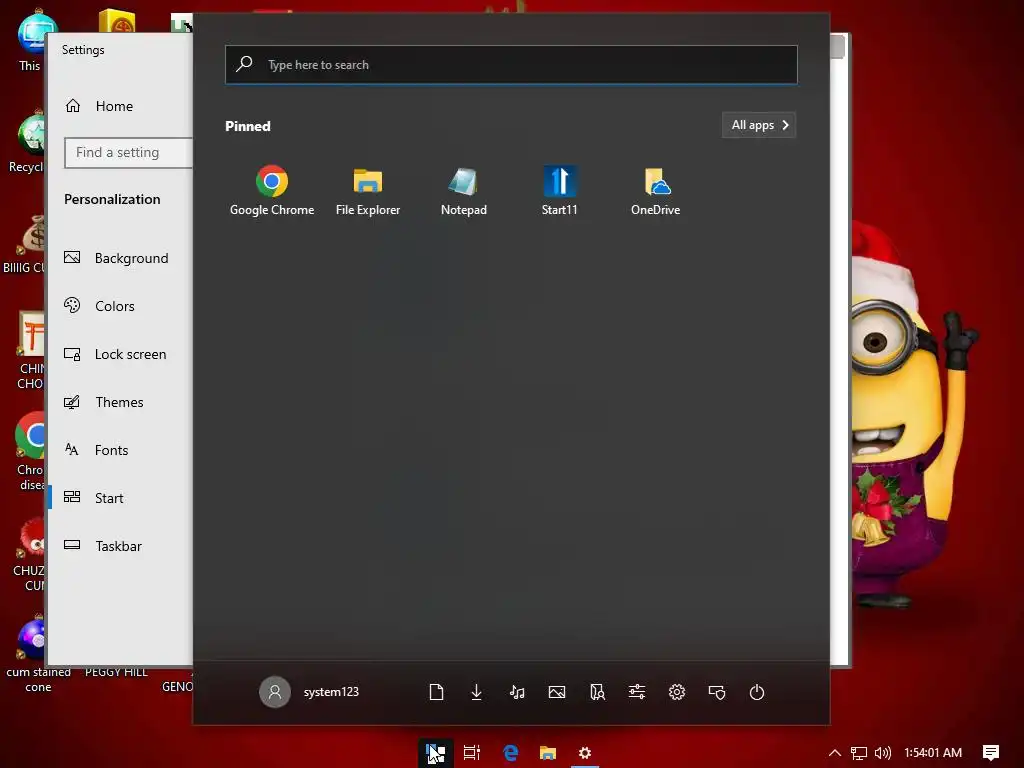Open volume control tray icon
1024x768 pixels.
click(x=882, y=753)
